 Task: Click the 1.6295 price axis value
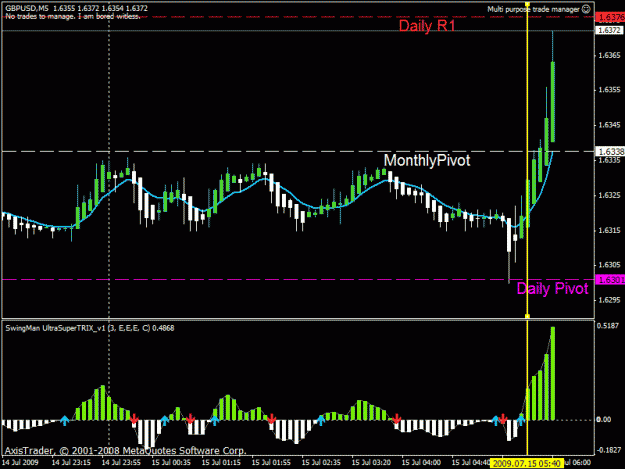tap(609, 300)
